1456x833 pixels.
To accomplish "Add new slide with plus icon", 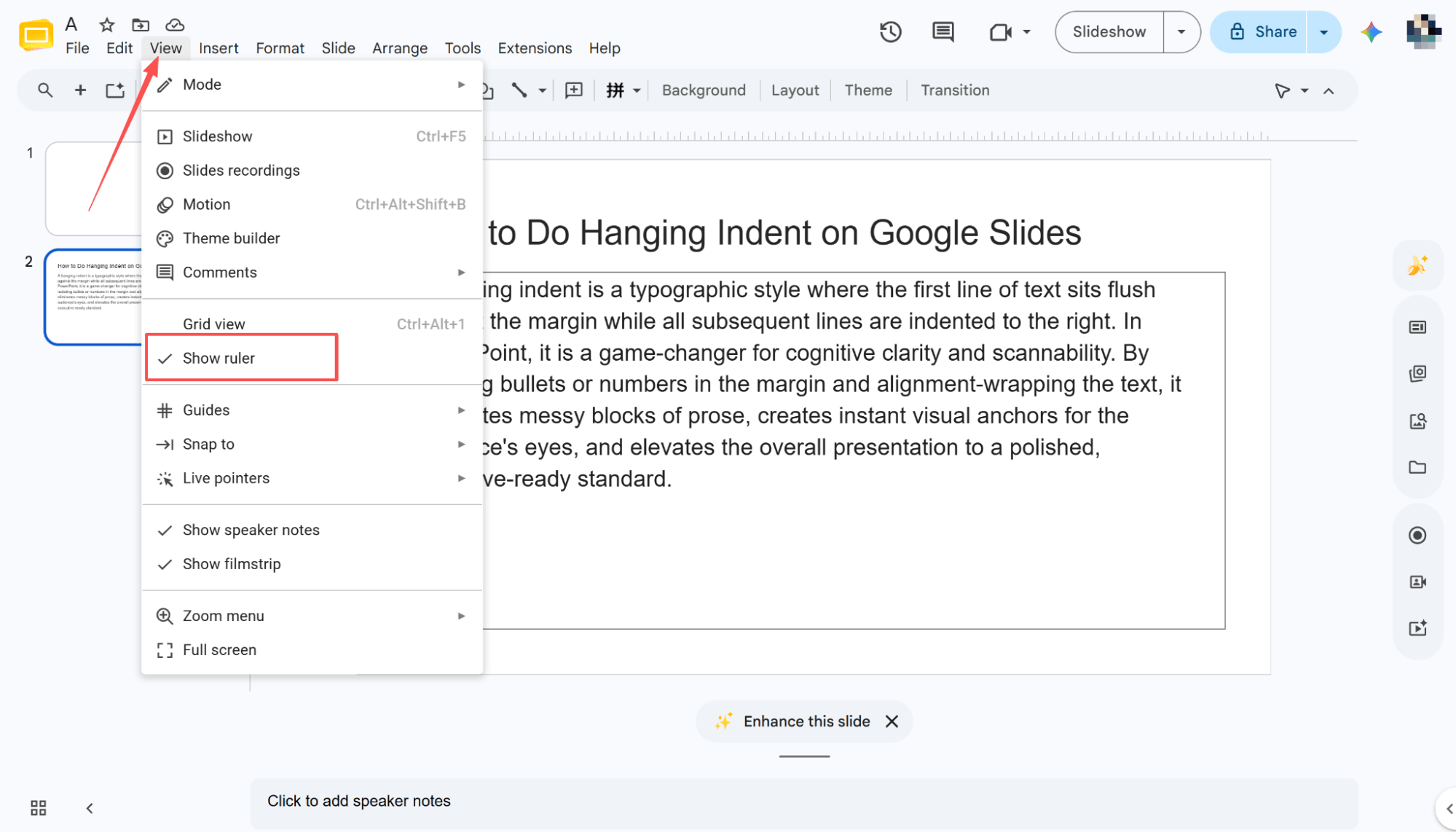I will pos(80,90).
